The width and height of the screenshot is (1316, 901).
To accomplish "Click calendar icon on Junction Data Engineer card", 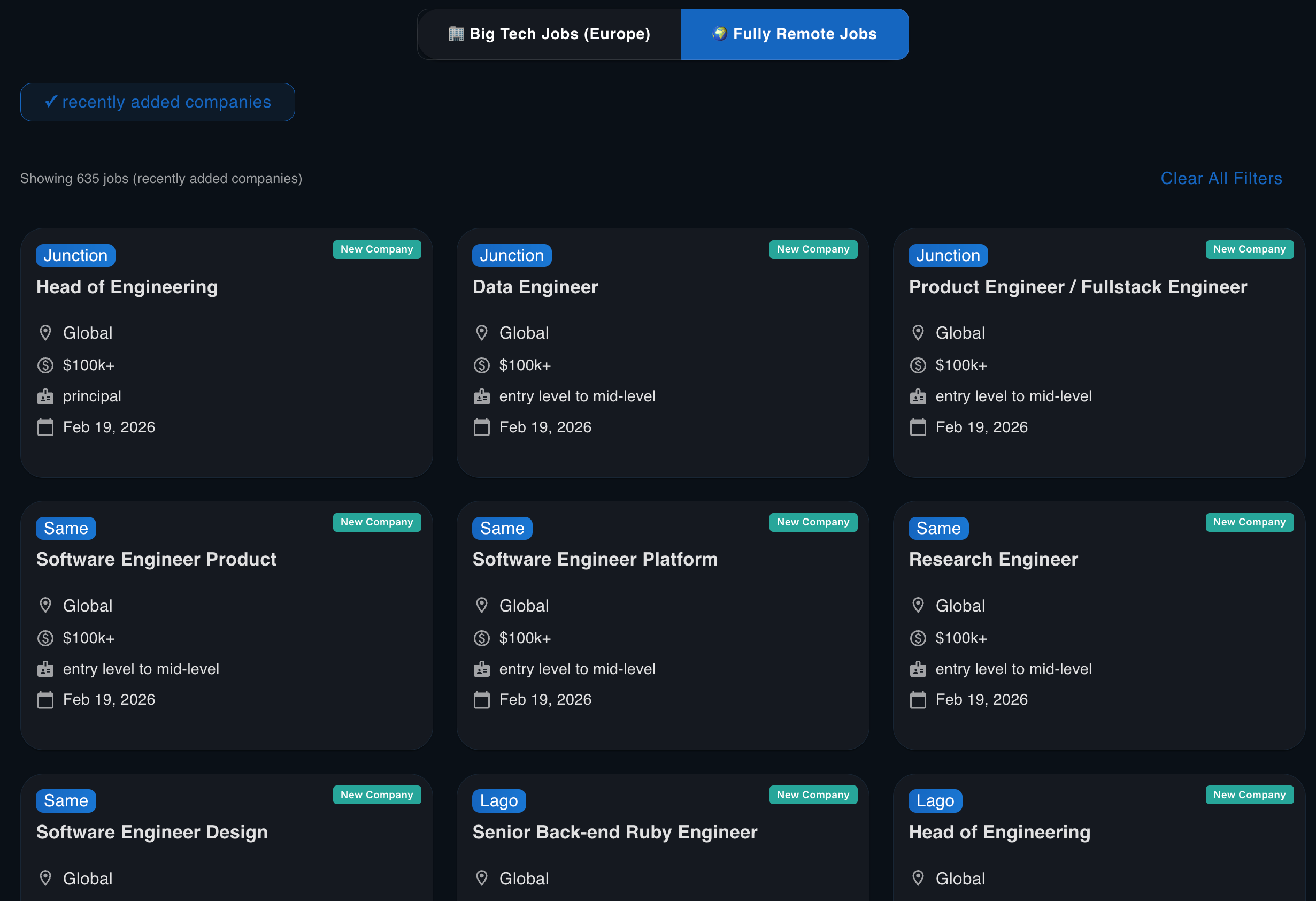I will point(481,427).
